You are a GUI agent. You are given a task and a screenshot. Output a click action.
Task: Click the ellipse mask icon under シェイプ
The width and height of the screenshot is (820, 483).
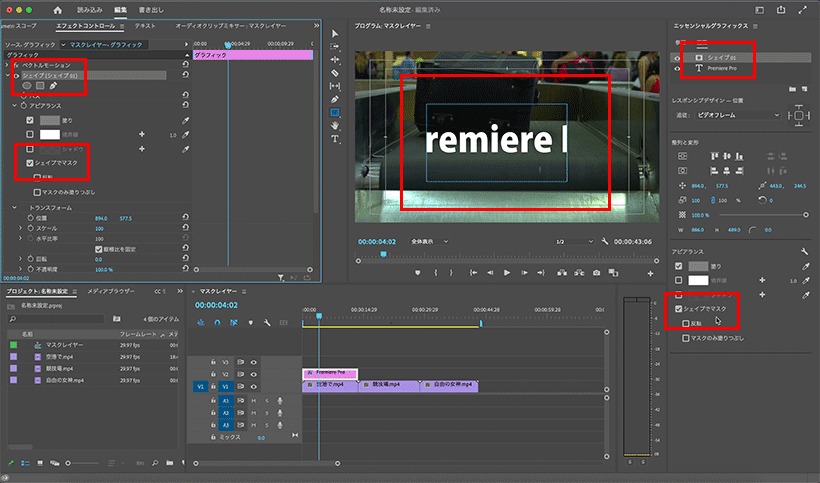coord(27,86)
